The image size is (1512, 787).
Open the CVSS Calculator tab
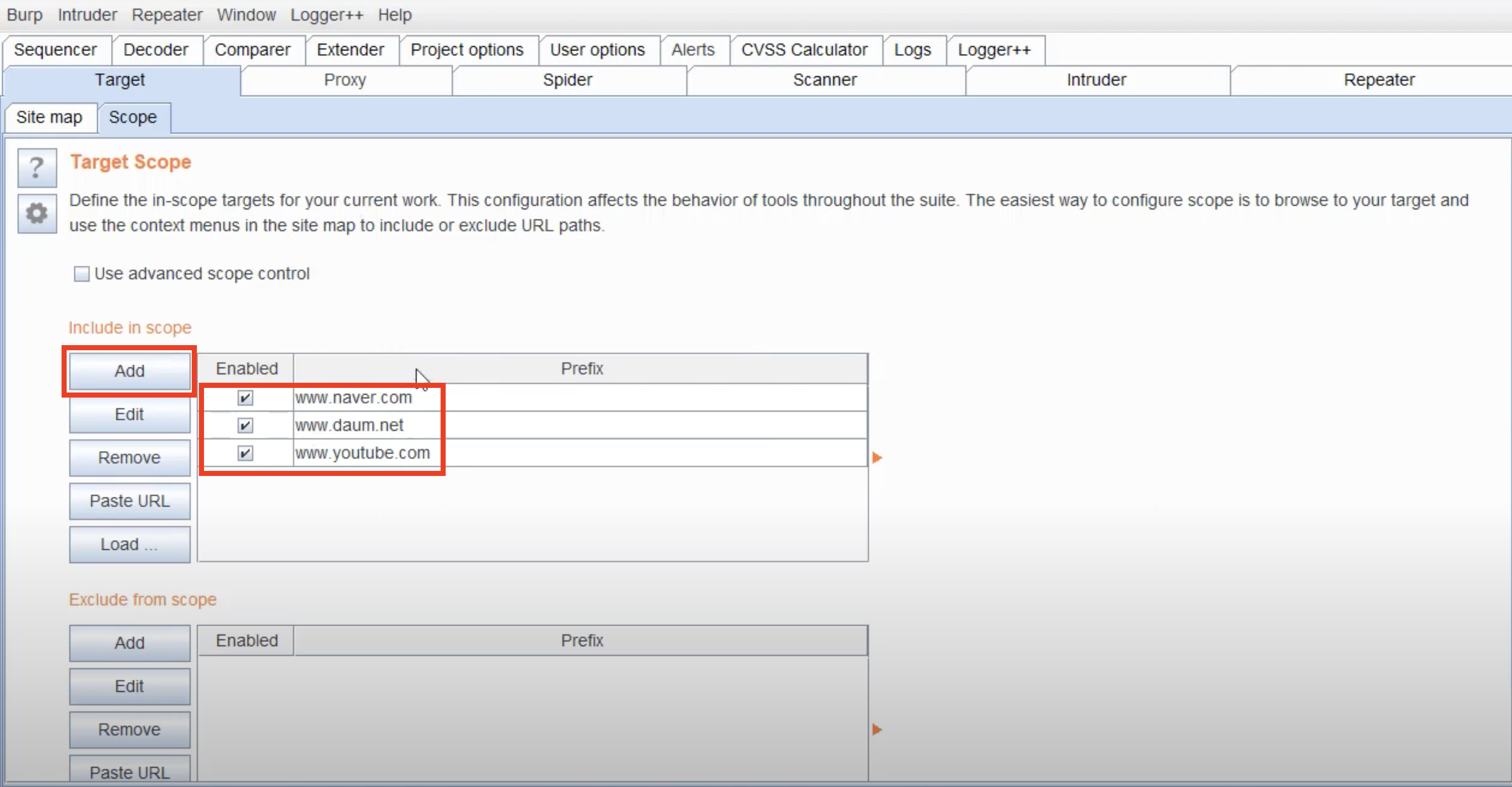[803, 50]
